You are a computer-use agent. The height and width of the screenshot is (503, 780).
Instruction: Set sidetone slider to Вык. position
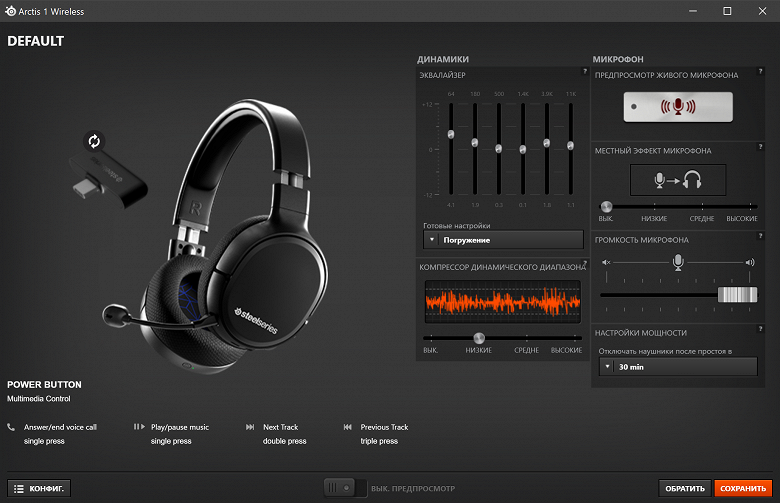(606, 206)
